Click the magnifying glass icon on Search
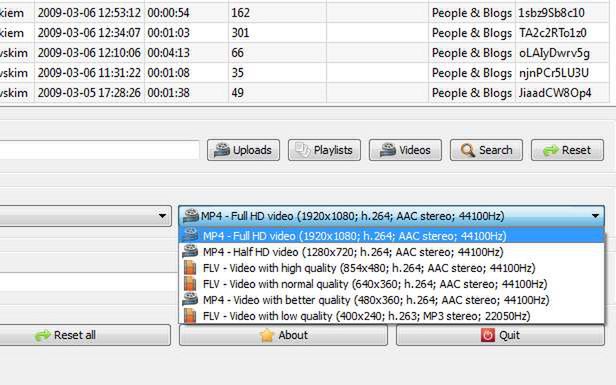 [468, 150]
